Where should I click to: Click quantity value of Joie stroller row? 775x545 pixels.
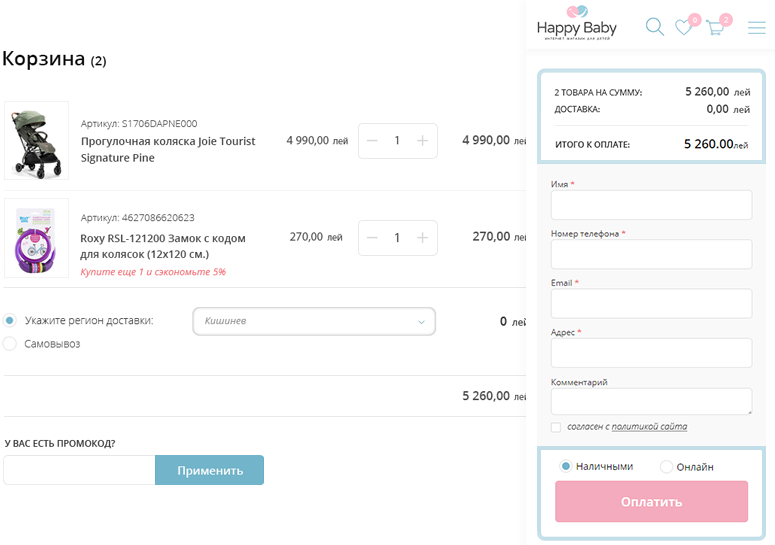(x=397, y=141)
